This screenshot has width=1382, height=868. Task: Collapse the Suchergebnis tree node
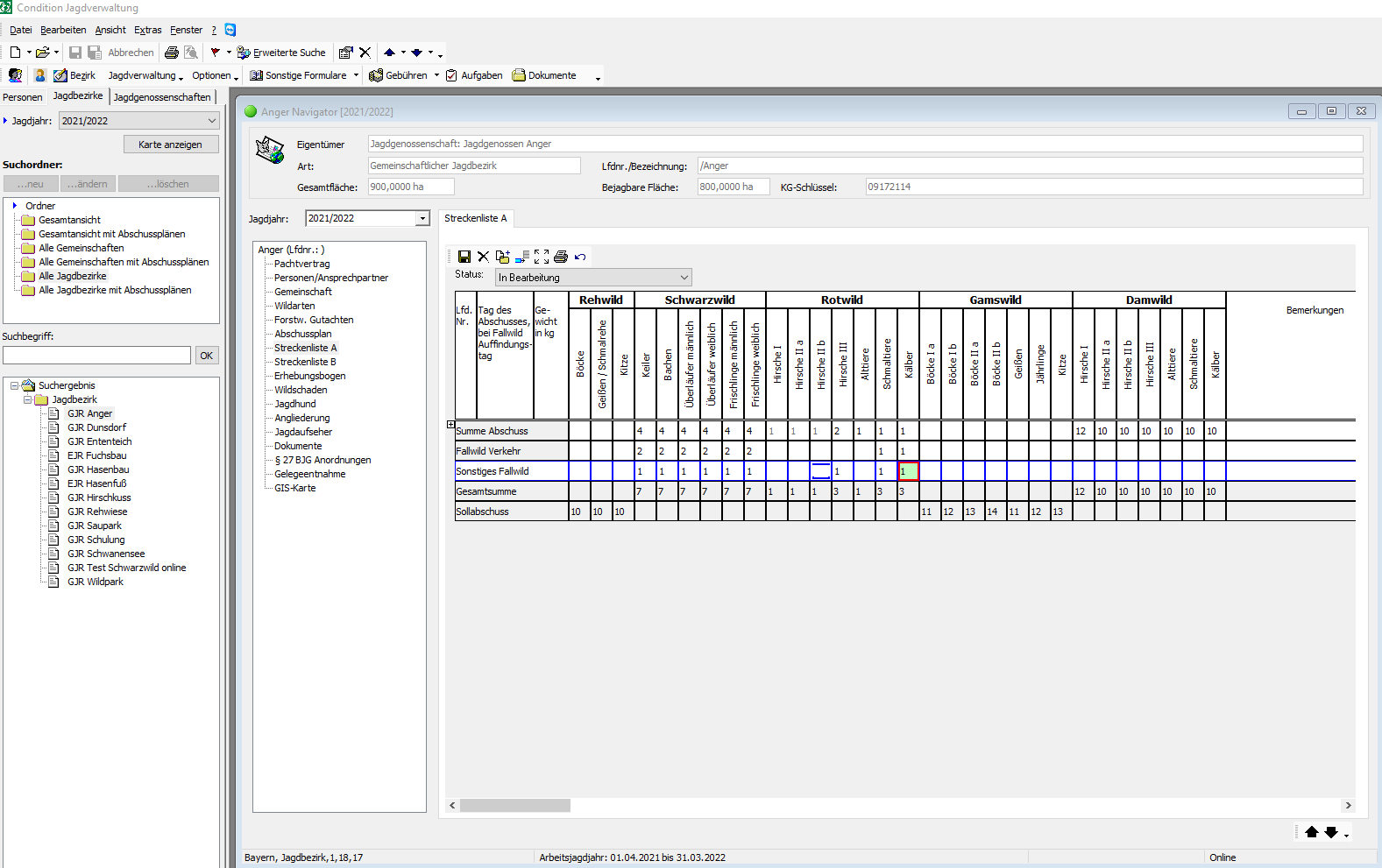coord(15,385)
